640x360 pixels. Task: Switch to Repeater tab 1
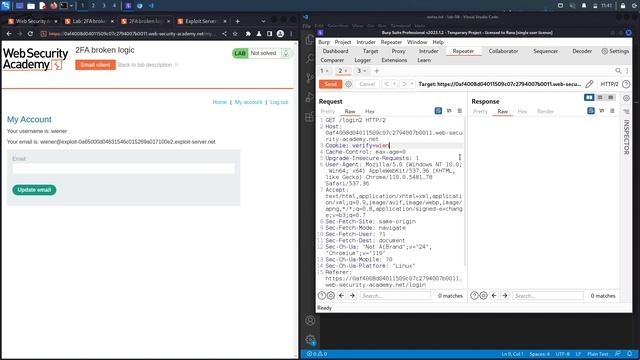point(324,71)
